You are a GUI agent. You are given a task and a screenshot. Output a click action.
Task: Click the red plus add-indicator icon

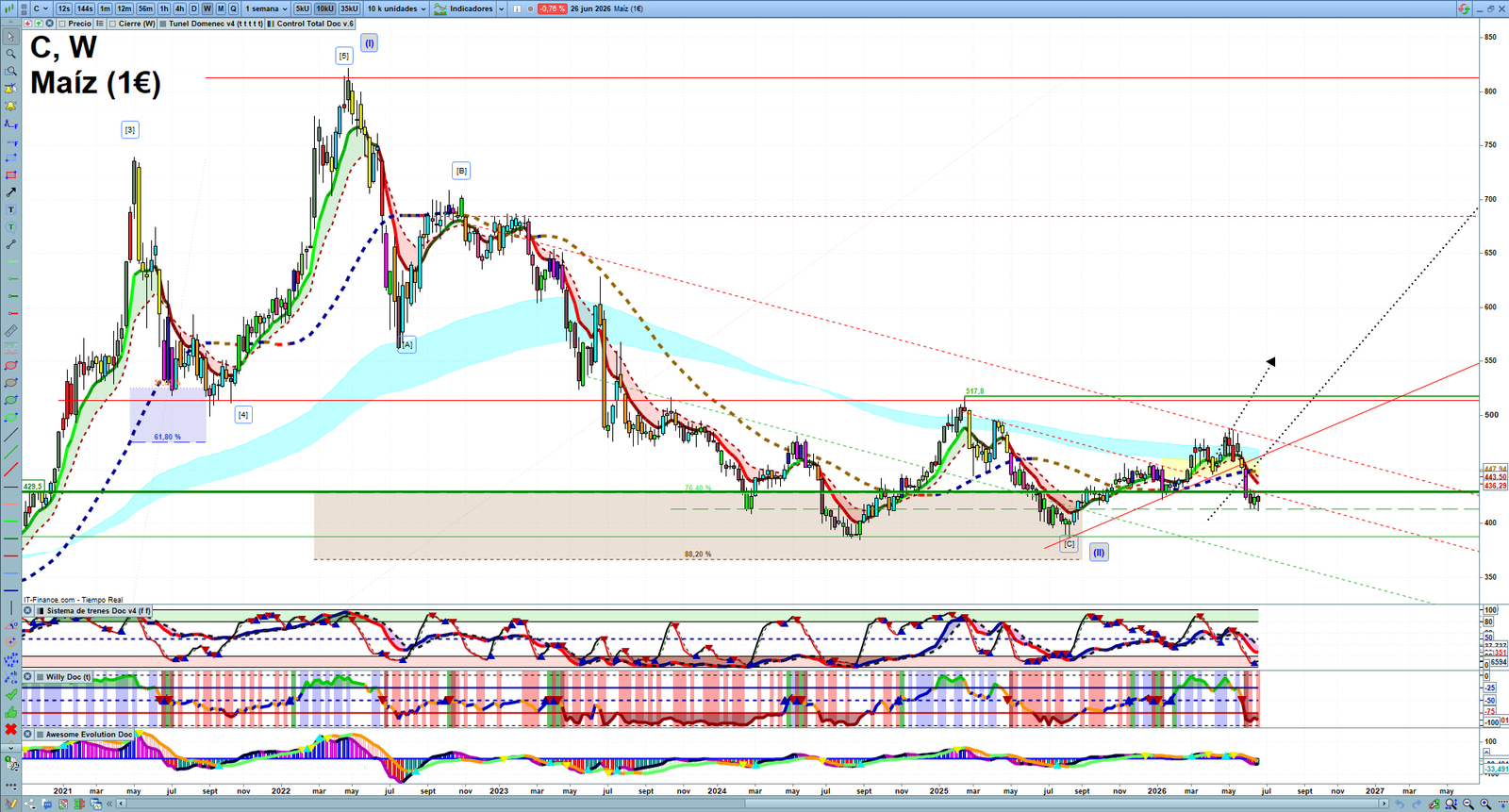tap(27, 24)
